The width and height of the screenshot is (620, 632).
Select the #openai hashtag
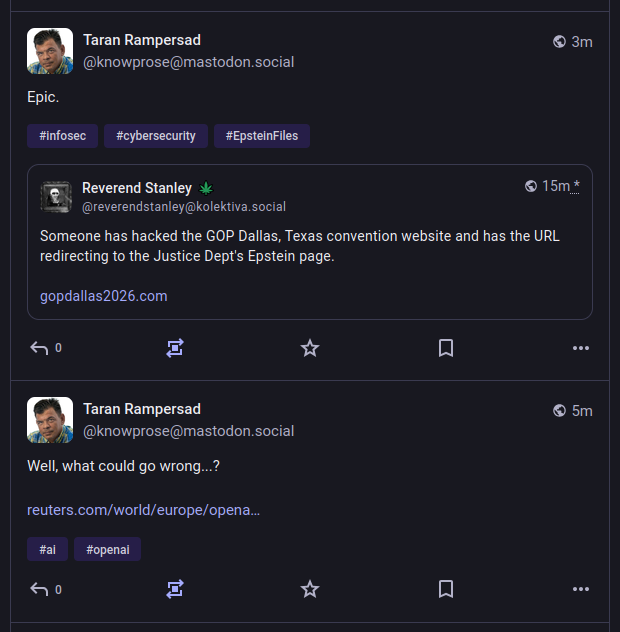[x=108, y=549]
